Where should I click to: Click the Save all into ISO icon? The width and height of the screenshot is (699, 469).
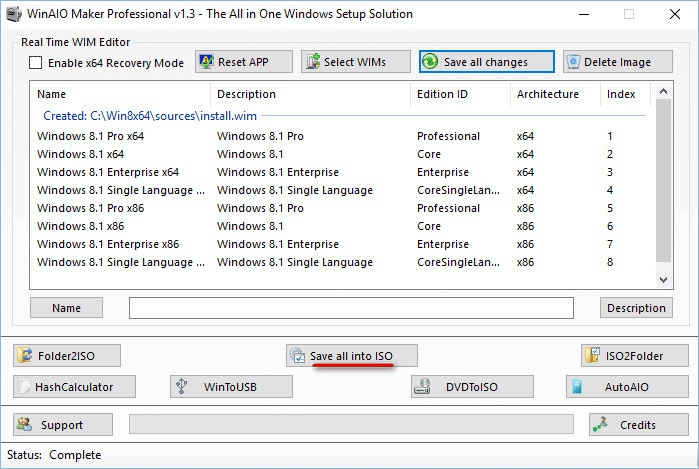click(297, 355)
